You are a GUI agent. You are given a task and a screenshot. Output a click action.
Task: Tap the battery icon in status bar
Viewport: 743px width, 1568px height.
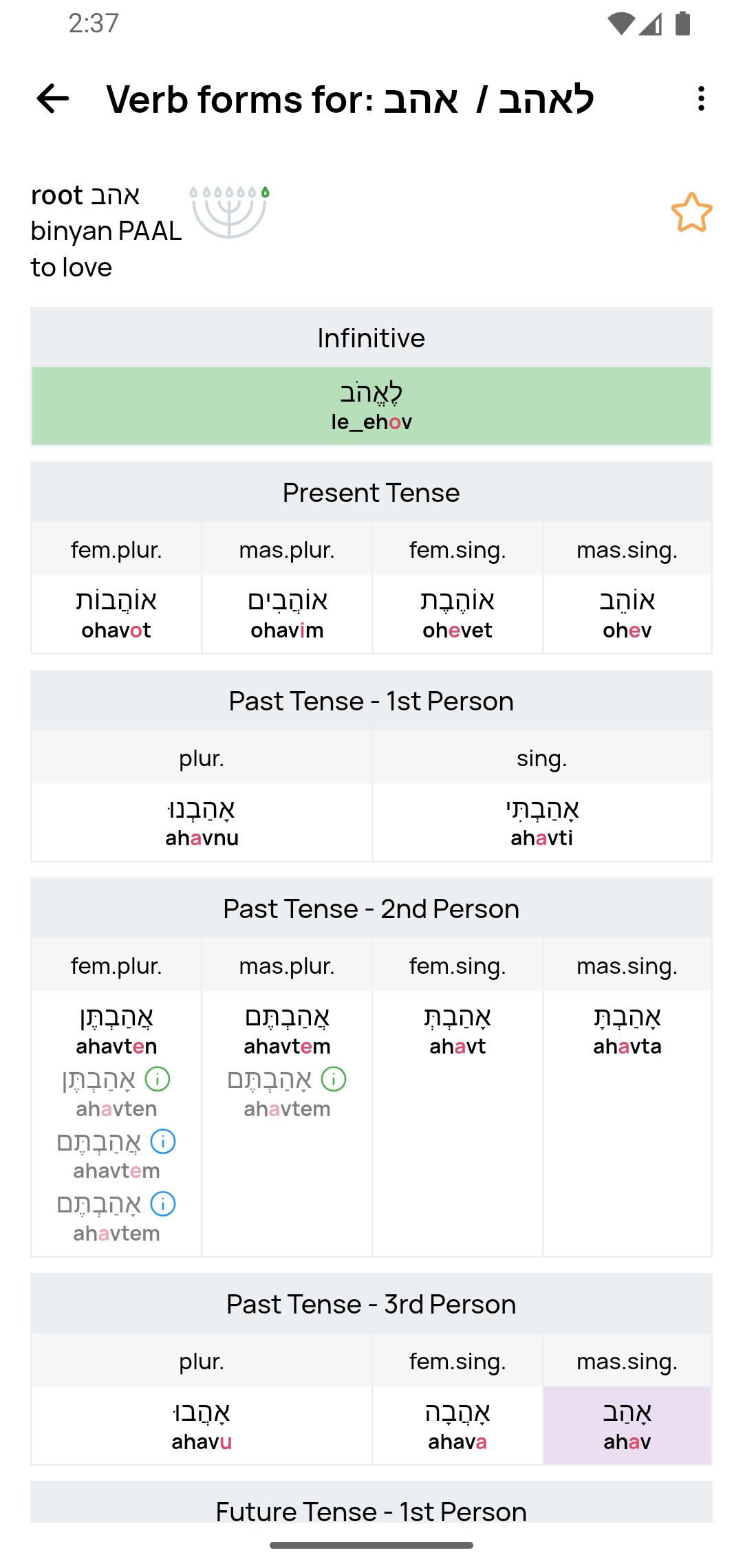[x=682, y=23]
